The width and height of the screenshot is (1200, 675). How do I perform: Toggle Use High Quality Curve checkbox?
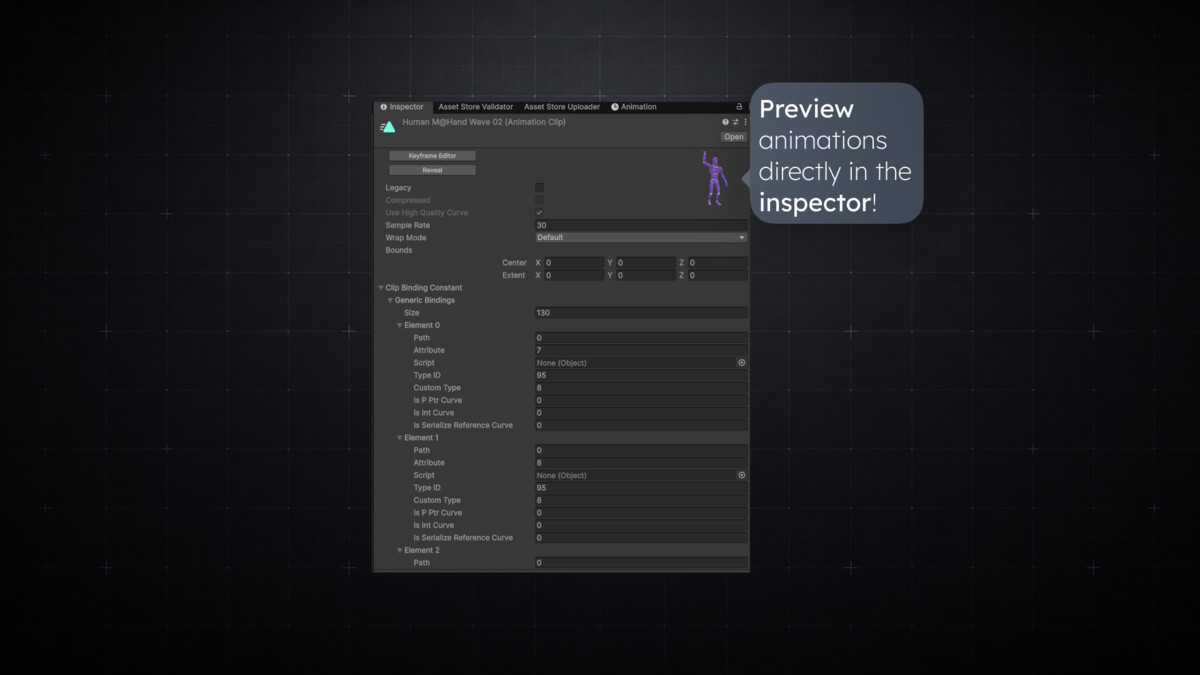(x=540, y=213)
